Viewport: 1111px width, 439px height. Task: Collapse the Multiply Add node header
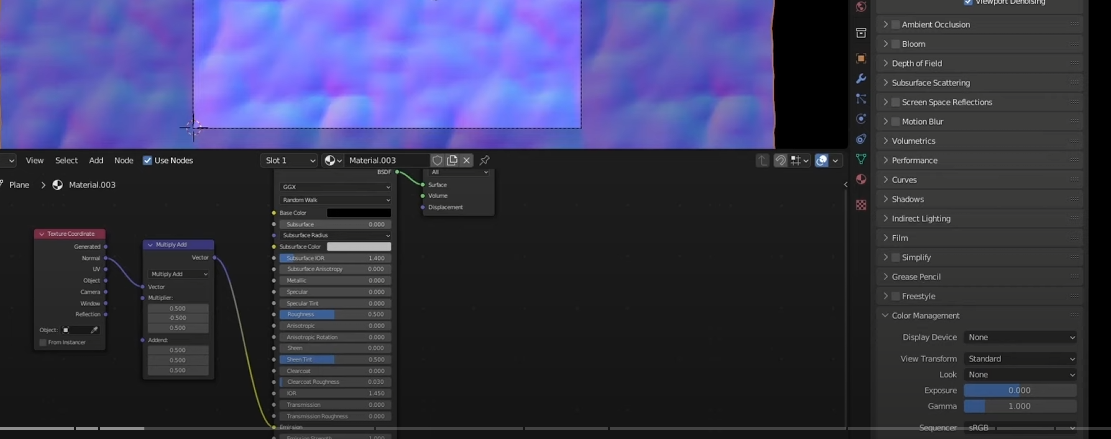click(150, 245)
